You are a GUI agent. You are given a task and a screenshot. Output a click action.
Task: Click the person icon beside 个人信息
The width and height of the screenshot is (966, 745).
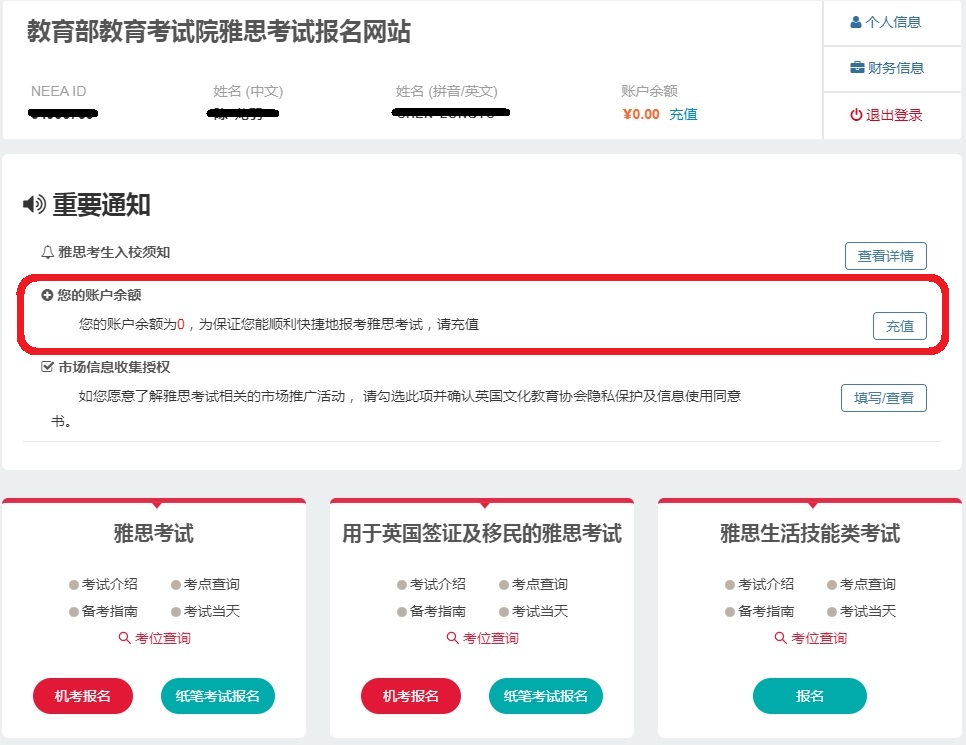click(857, 21)
